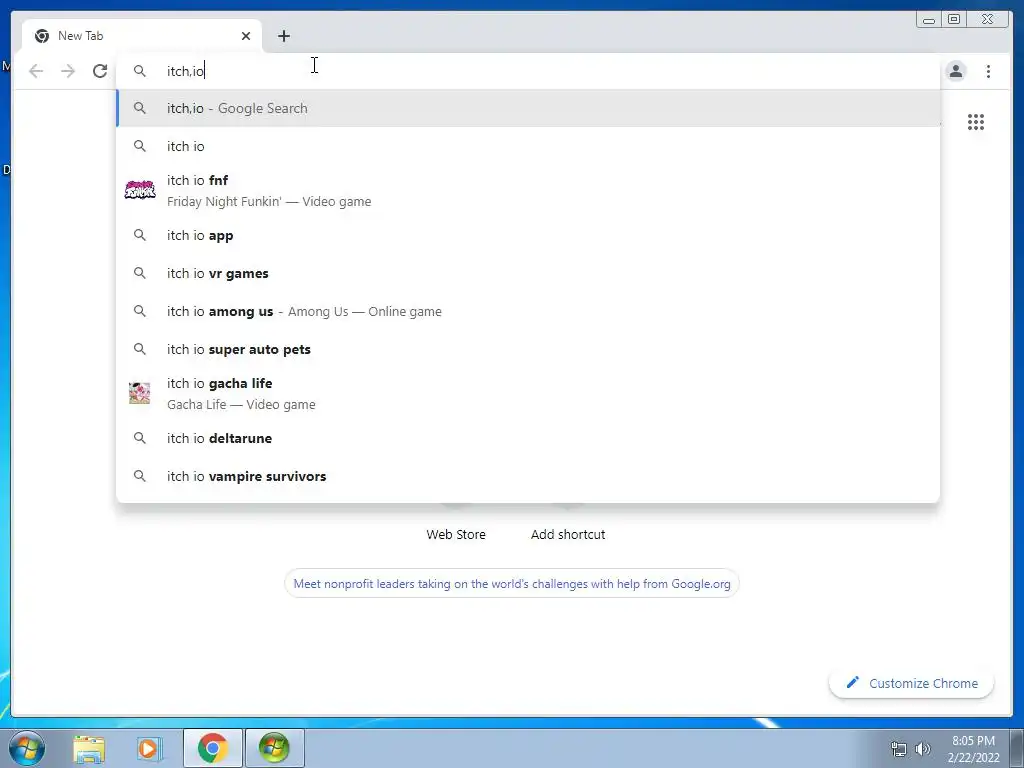Select the 'itch io app' suggestion
This screenshot has width=1024, height=768.
pos(528,235)
